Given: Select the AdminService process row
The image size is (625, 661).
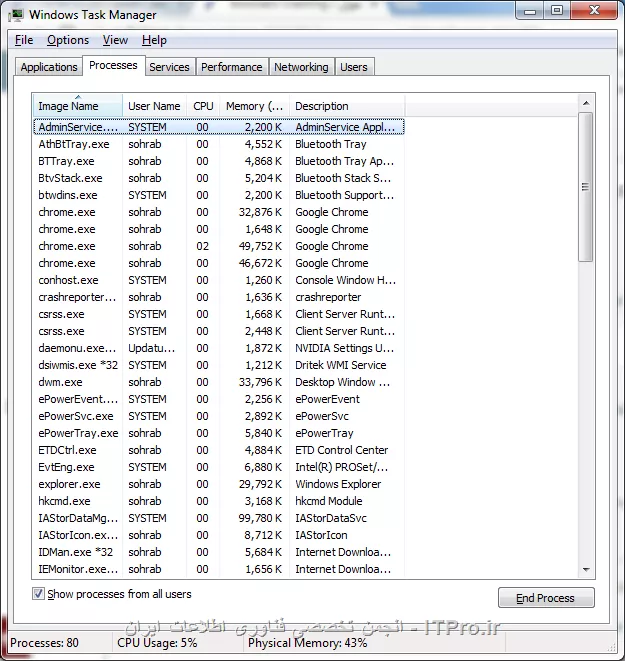Looking at the screenshot, I should click(x=219, y=127).
